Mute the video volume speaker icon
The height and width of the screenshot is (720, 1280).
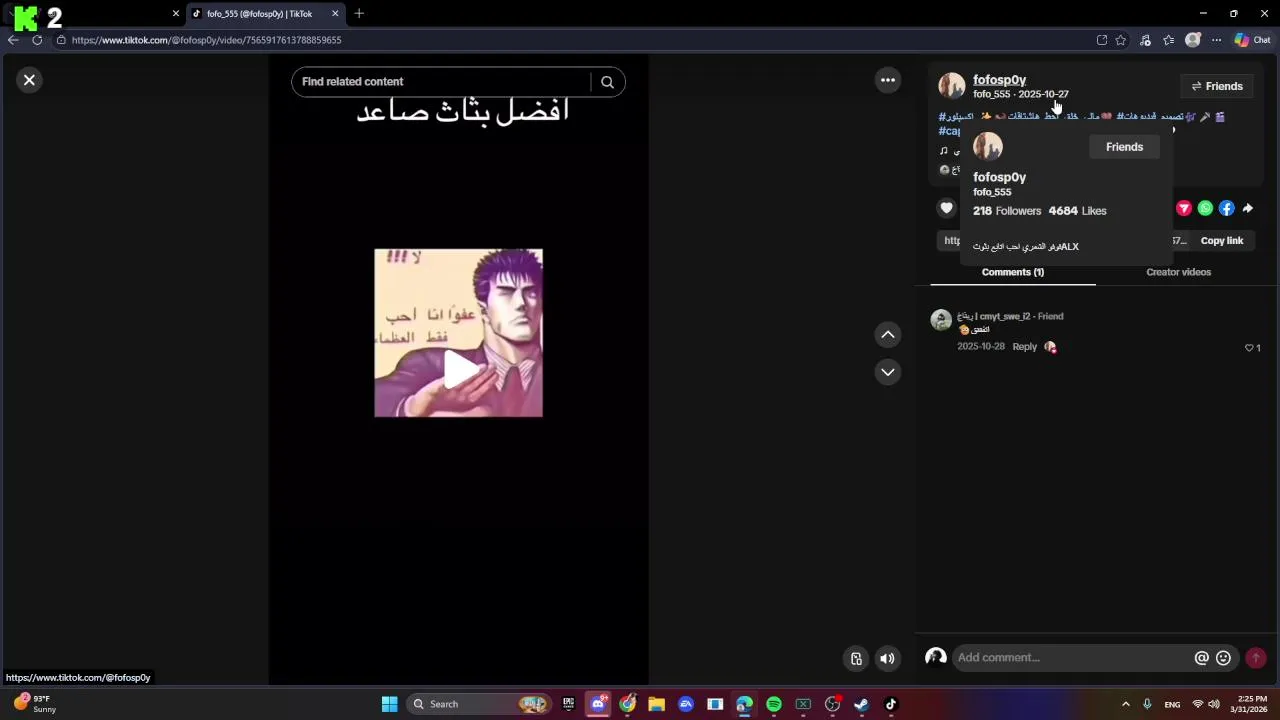point(887,658)
